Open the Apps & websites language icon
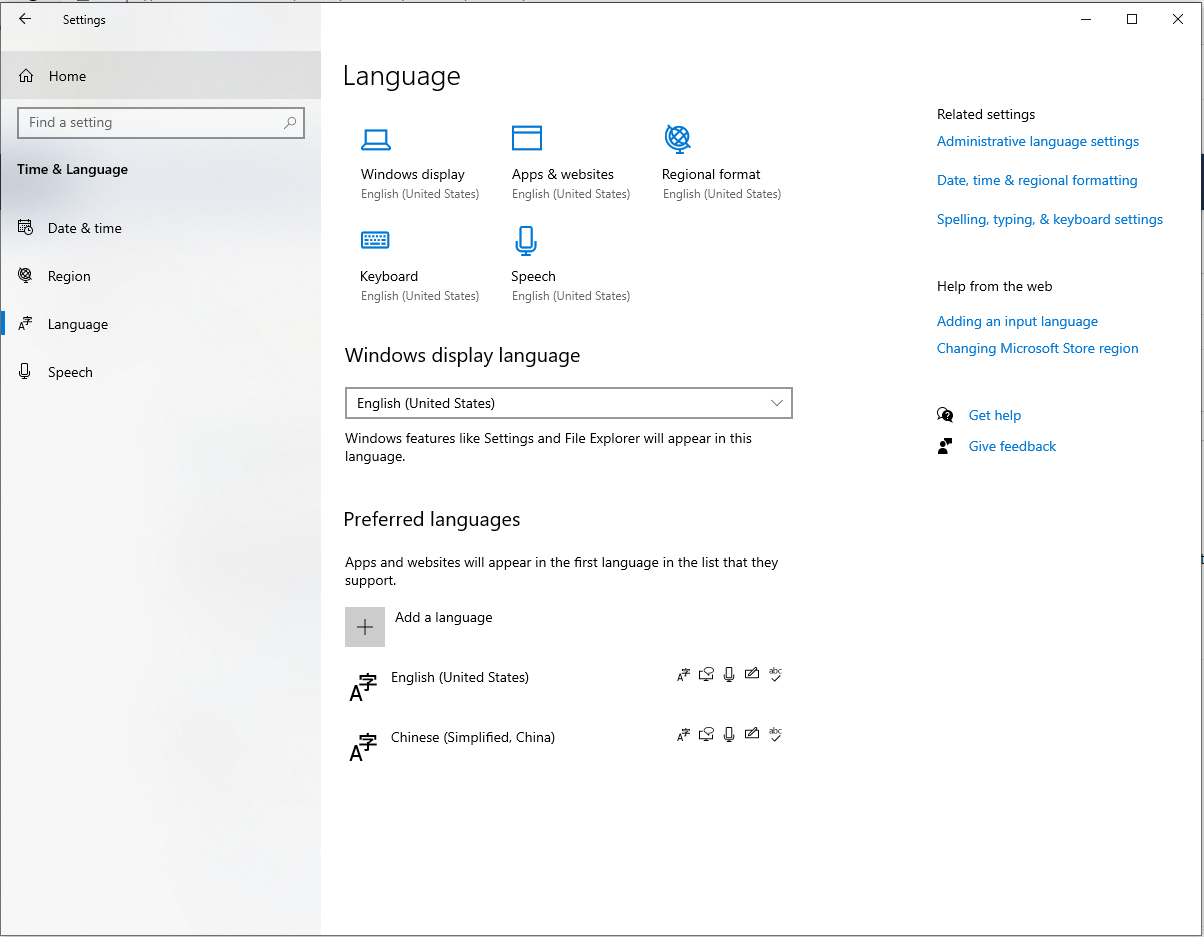This screenshot has width=1204, height=937. [526, 140]
